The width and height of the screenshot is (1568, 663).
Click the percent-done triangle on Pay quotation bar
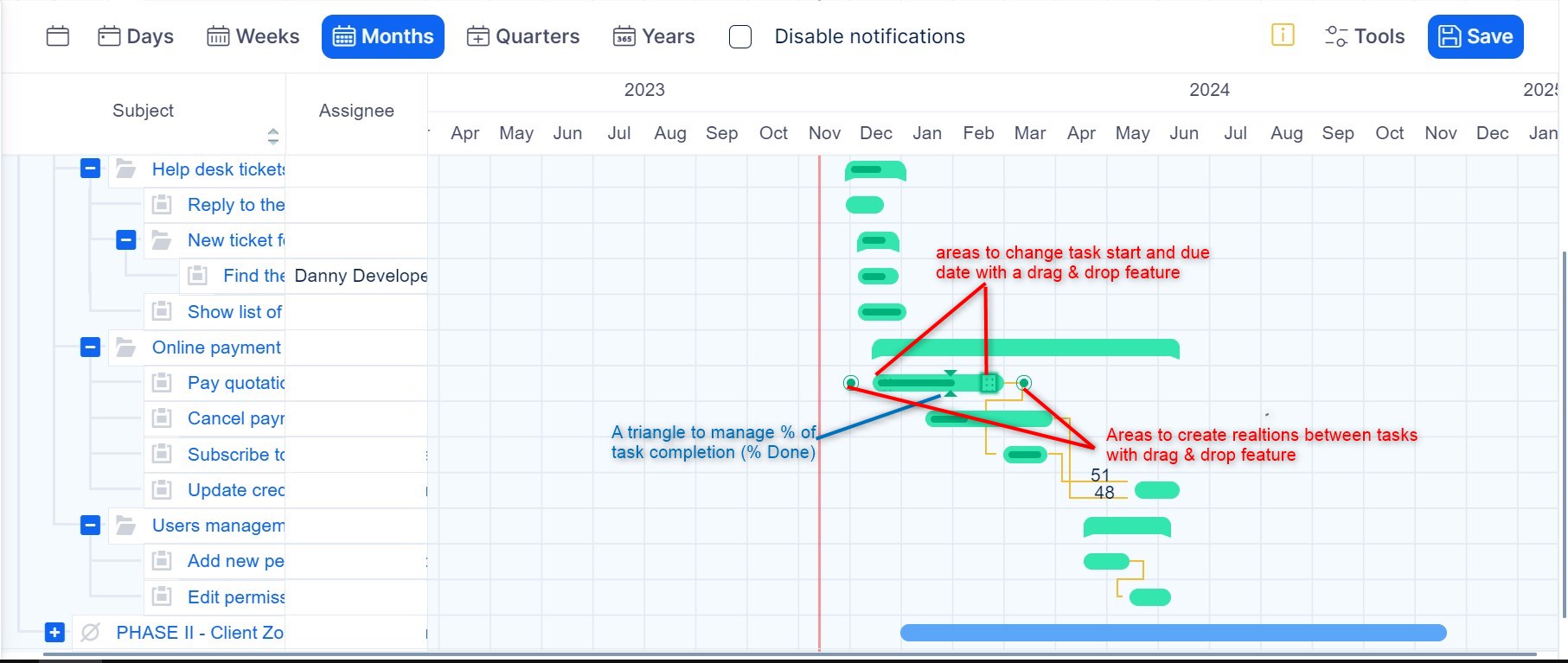pos(950,392)
